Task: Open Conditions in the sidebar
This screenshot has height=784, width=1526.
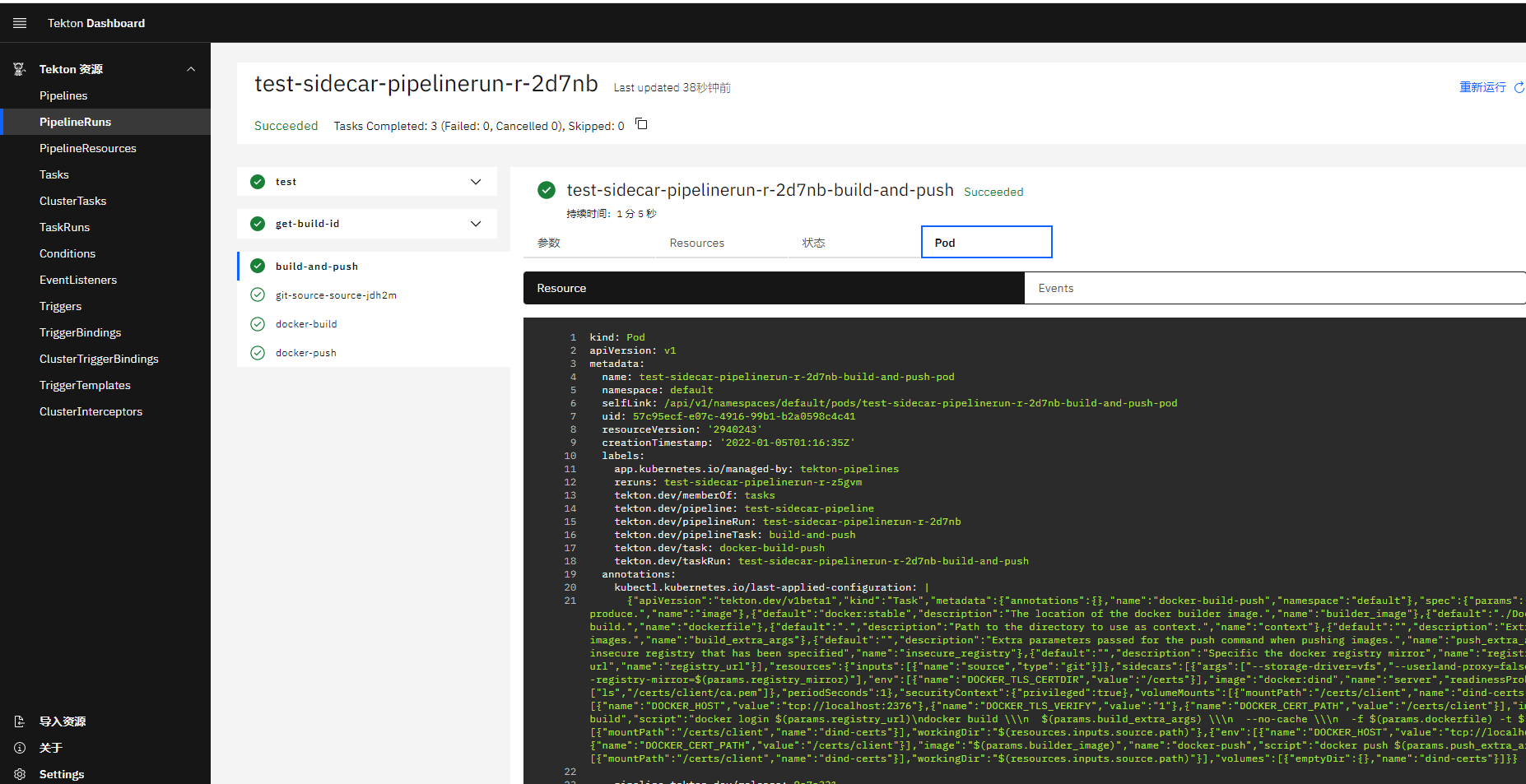Action: pos(105,253)
